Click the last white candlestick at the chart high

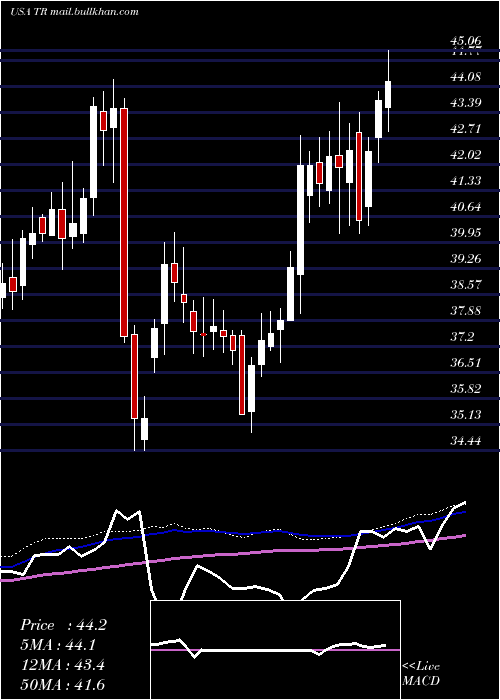388,94
